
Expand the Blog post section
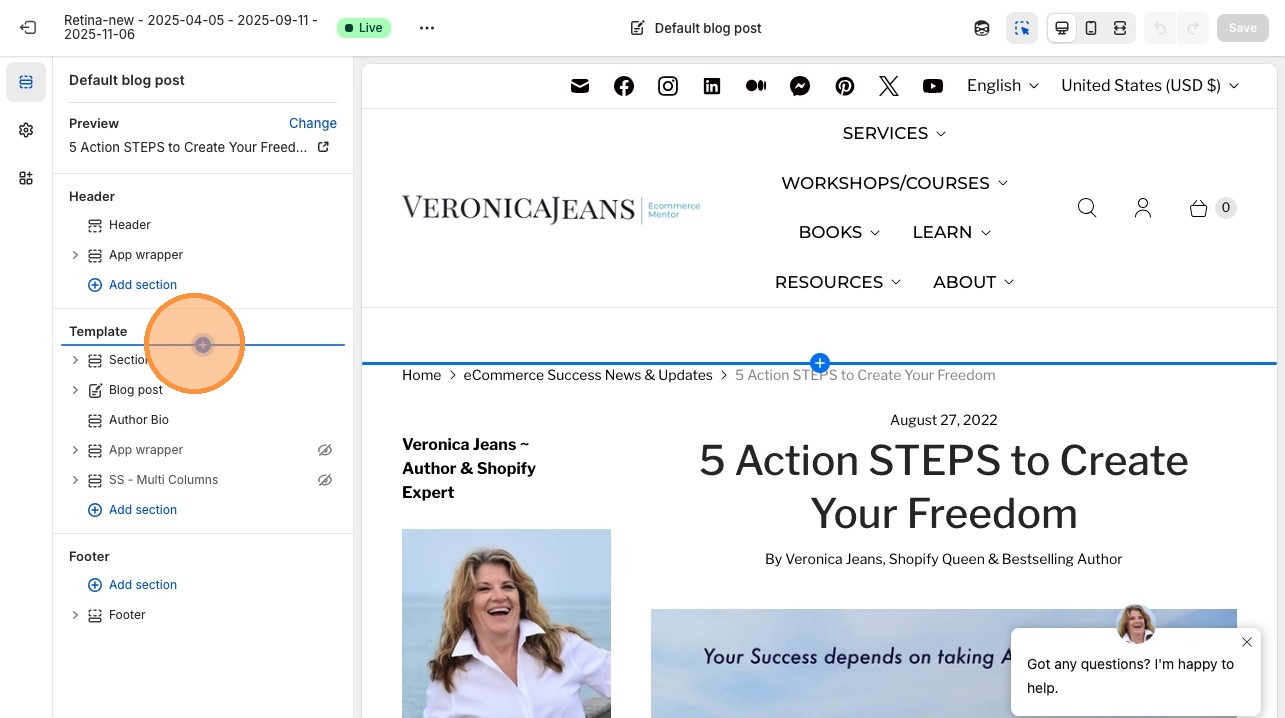click(75, 390)
